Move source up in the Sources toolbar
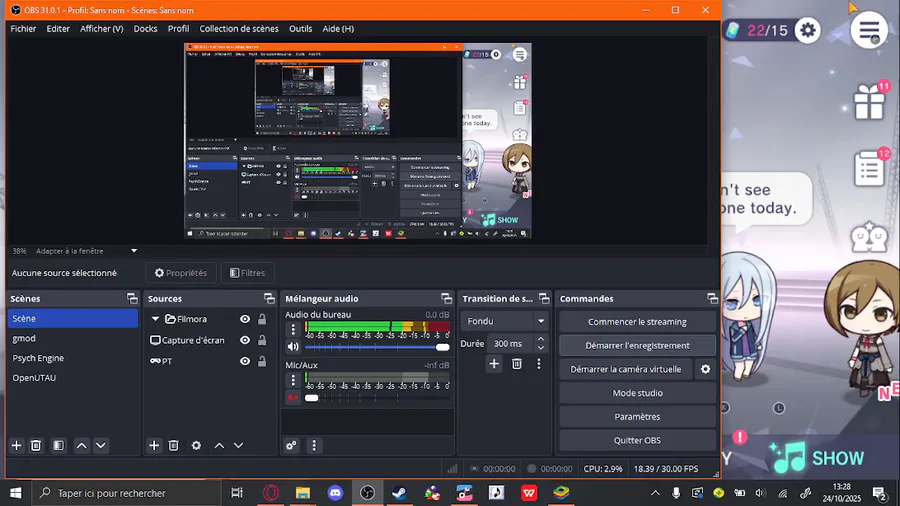This screenshot has height=506, width=900. click(219, 445)
